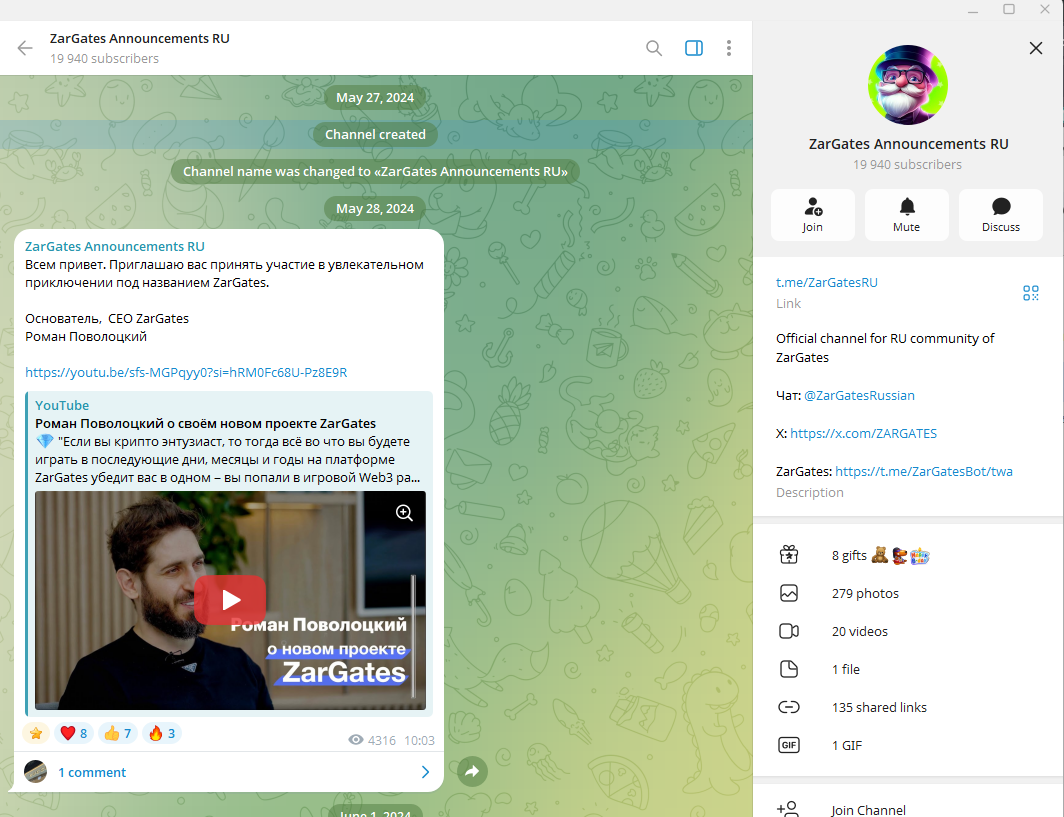Open the Discuss chat button
Image resolution: width=1064 pixels, height=817 pixels.
pos(1000,214)
